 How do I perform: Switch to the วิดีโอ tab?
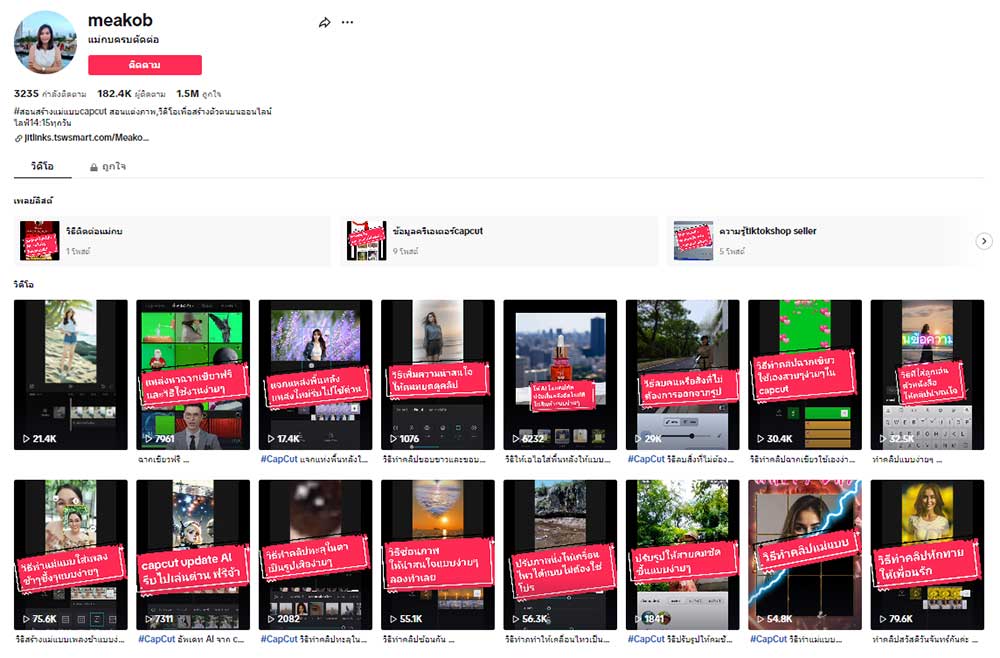point(42,166)
